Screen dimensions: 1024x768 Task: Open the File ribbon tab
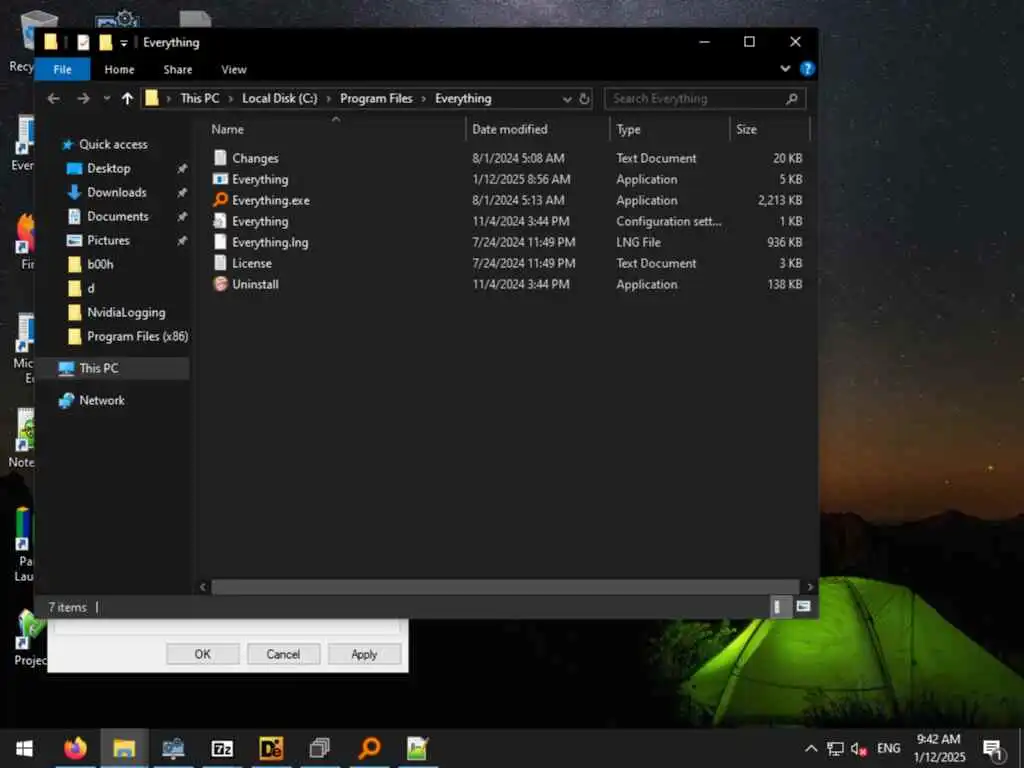(63, 69)
